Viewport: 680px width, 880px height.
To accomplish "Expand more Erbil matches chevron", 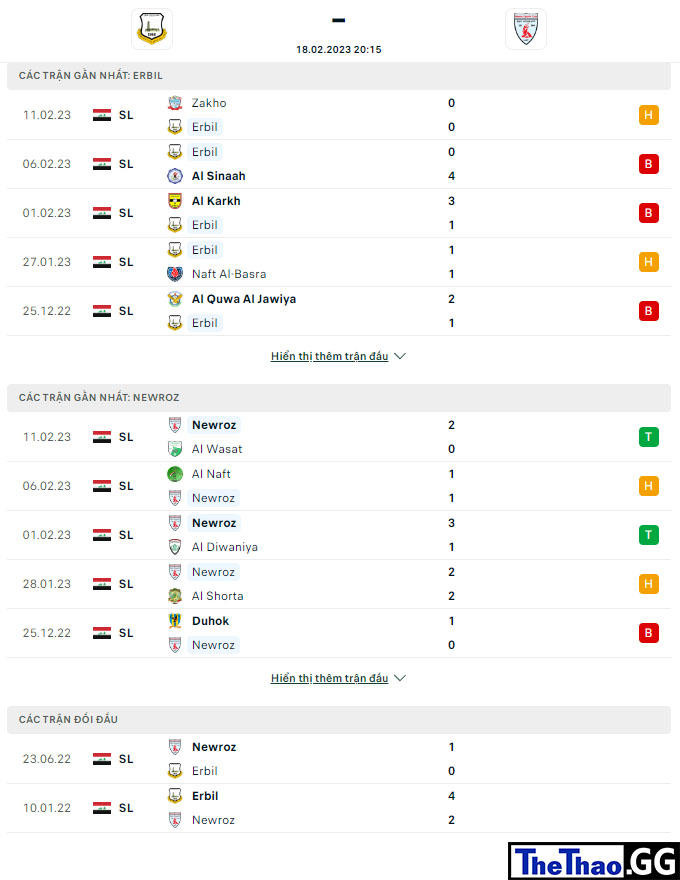I will point(400,356).
